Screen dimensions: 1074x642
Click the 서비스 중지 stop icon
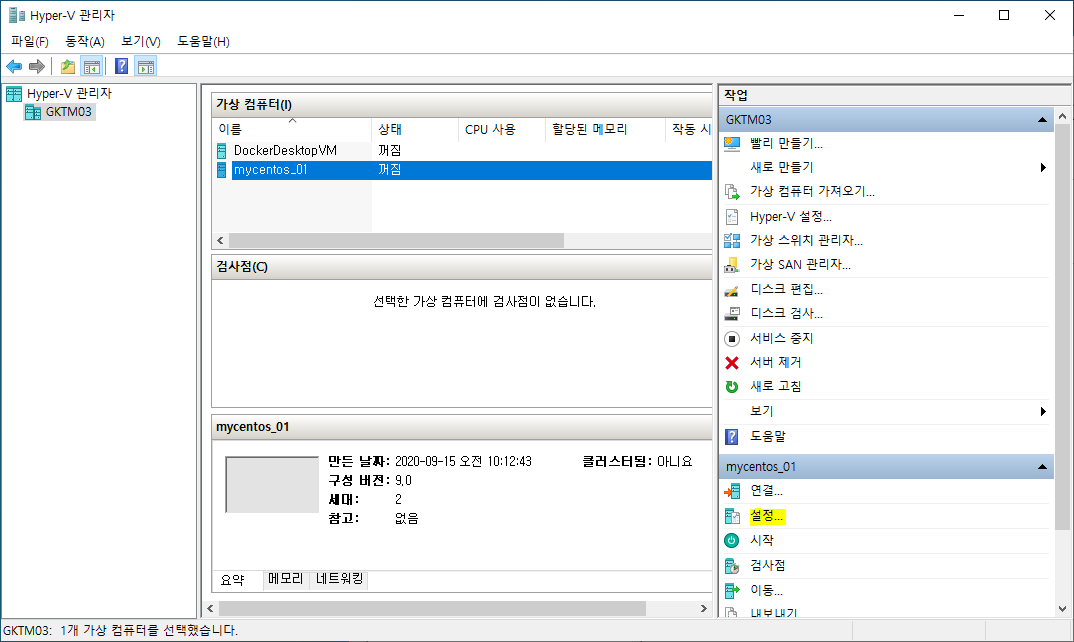[732, 338]
